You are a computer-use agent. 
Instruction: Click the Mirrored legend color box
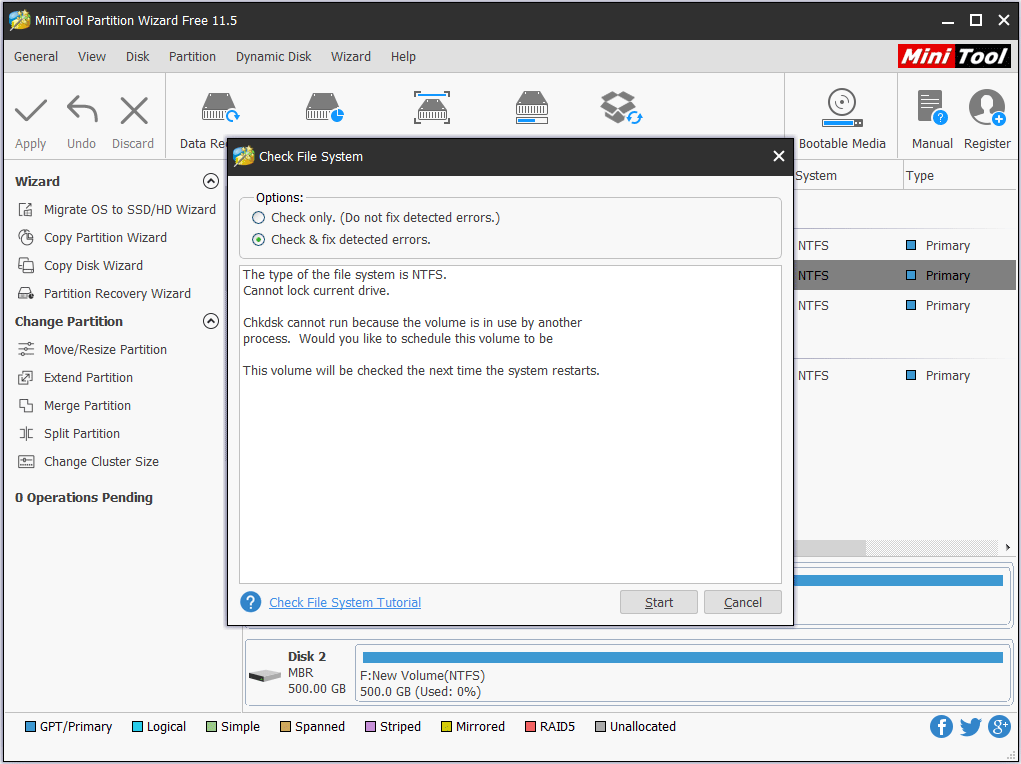coord(446,726)
